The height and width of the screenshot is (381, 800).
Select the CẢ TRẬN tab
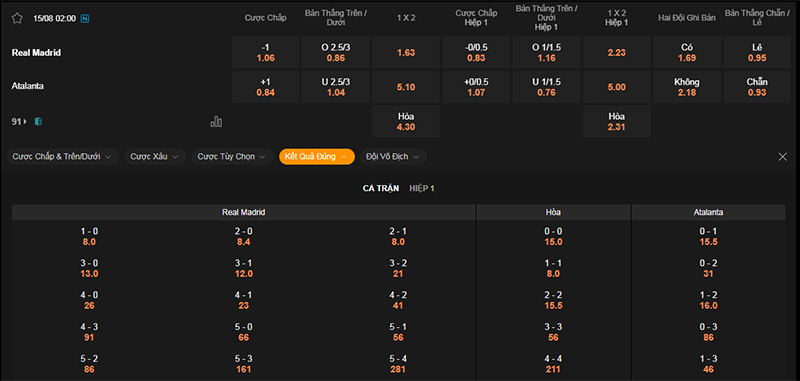click(381, 188)
